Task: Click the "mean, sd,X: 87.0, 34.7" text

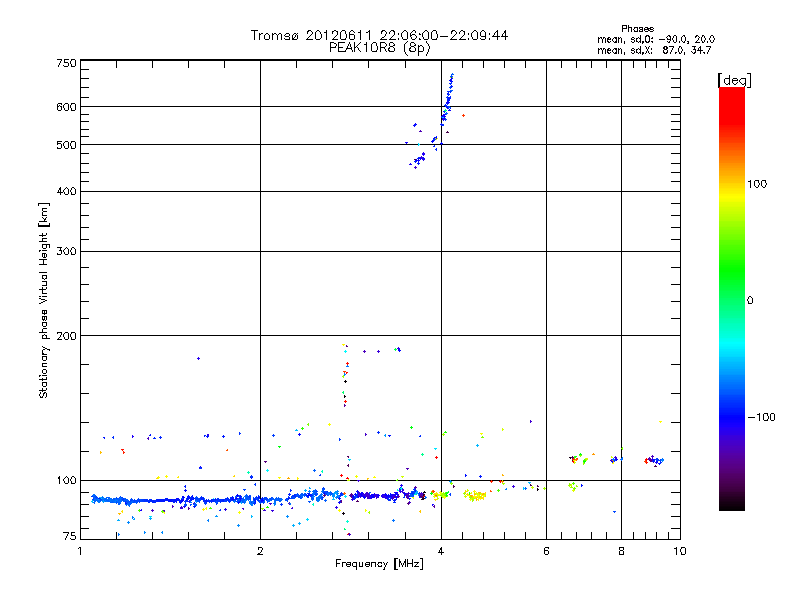Action: pos(654,50)
